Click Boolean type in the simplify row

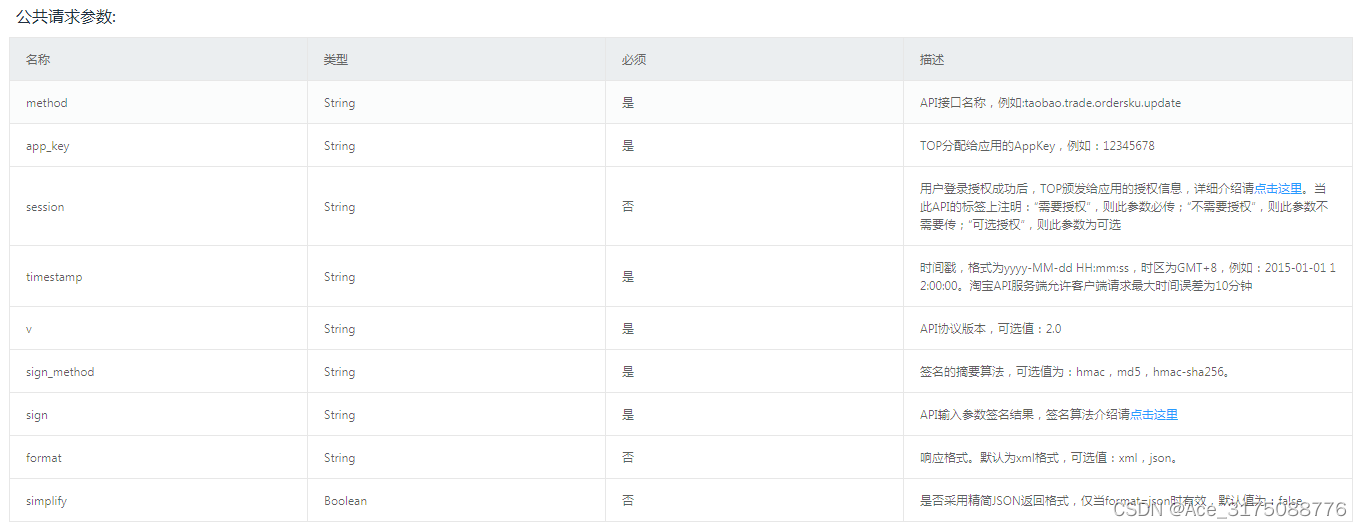[x=345, y=501]
